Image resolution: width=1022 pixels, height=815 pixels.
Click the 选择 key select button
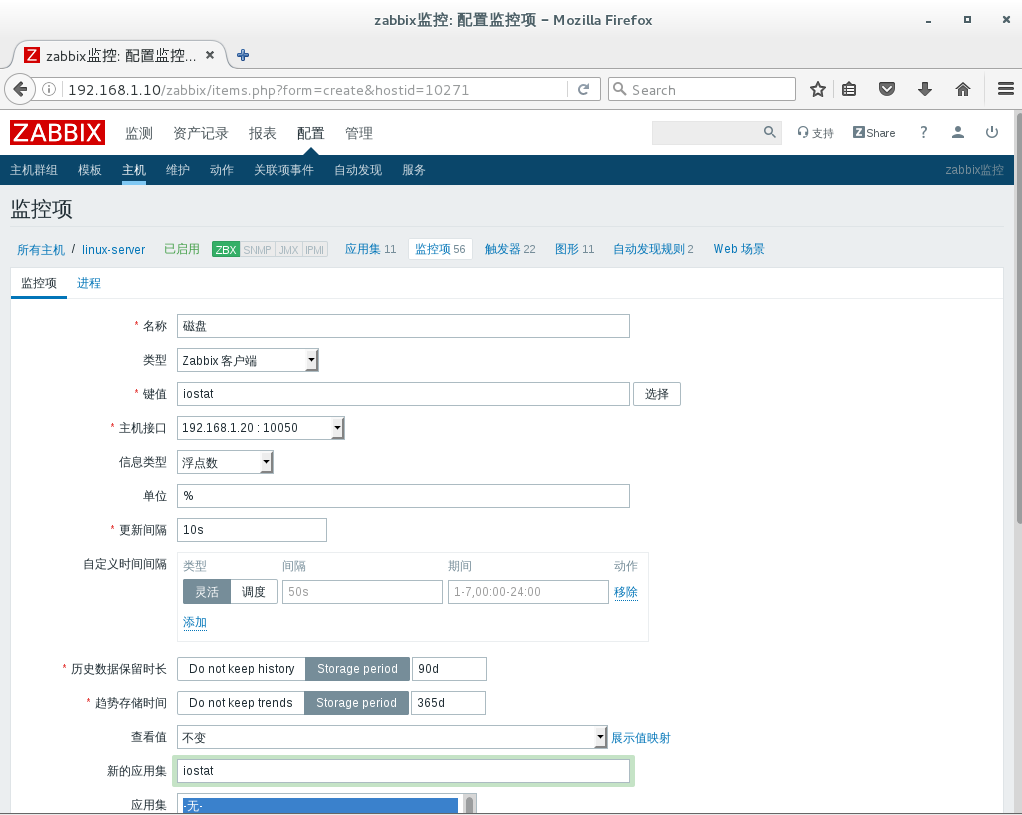[657, 394]
